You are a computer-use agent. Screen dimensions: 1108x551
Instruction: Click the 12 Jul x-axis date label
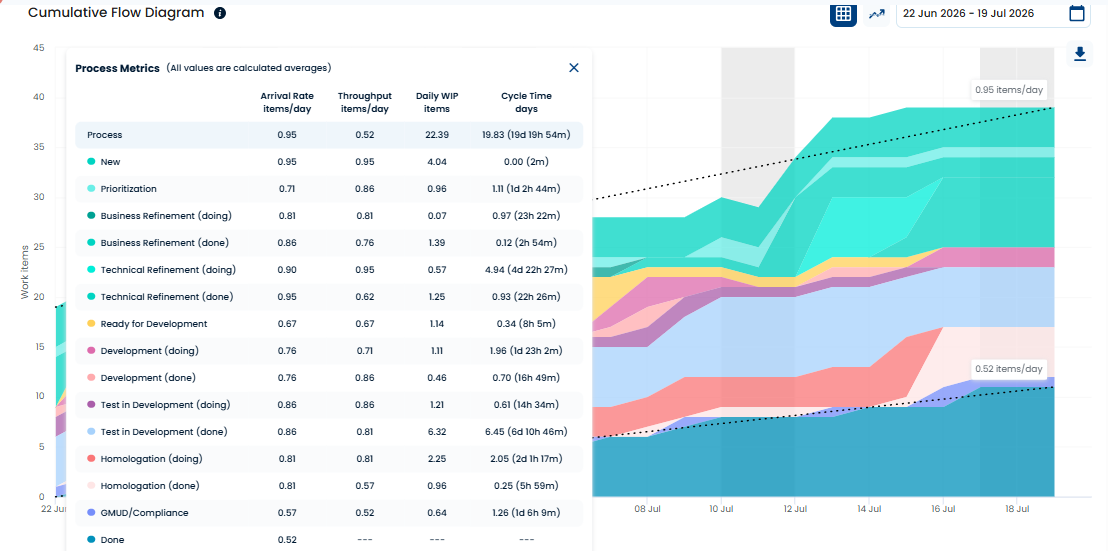(x=795, y=509)
